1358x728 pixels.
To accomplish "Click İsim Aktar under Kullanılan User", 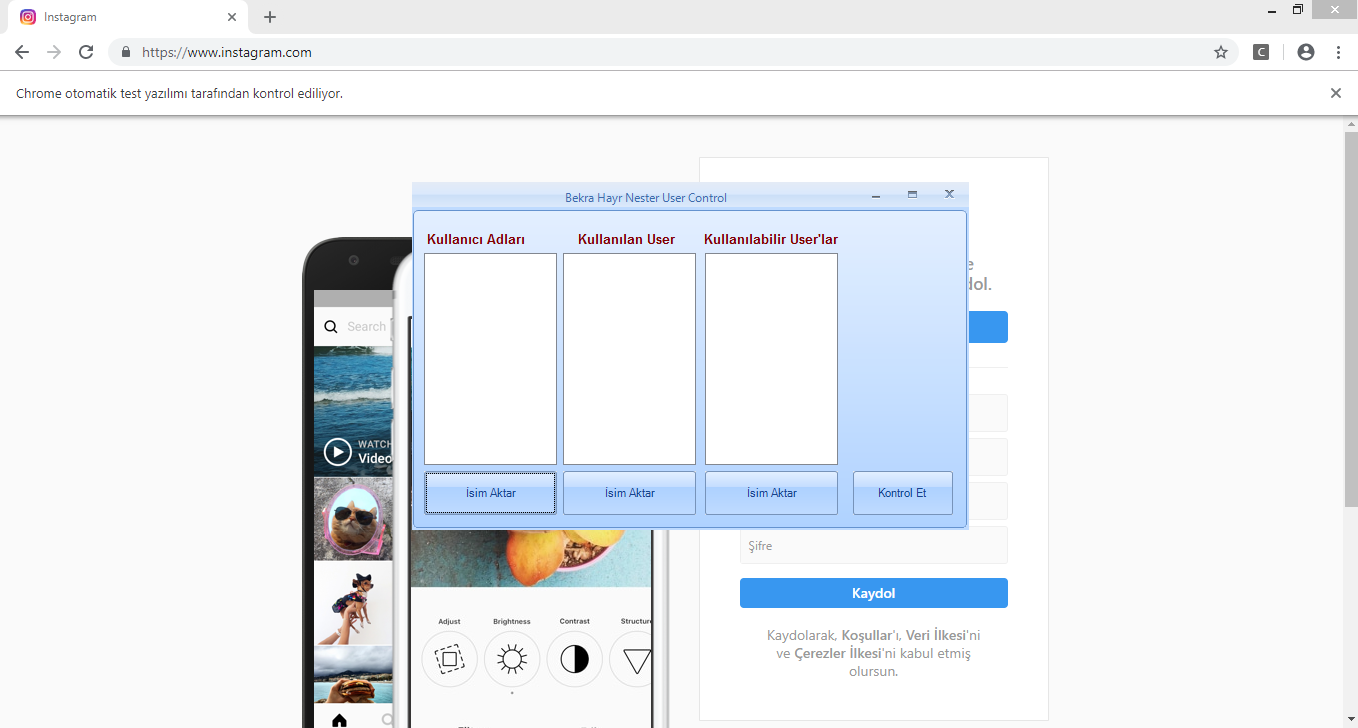I will pos(629,493).
